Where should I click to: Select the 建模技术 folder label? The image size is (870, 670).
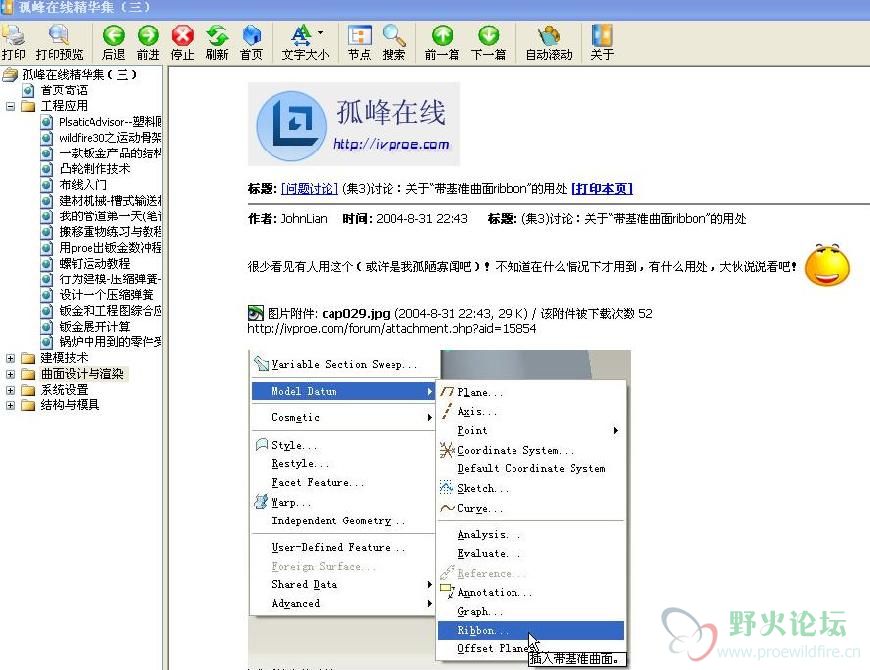[x=64, y=358]
